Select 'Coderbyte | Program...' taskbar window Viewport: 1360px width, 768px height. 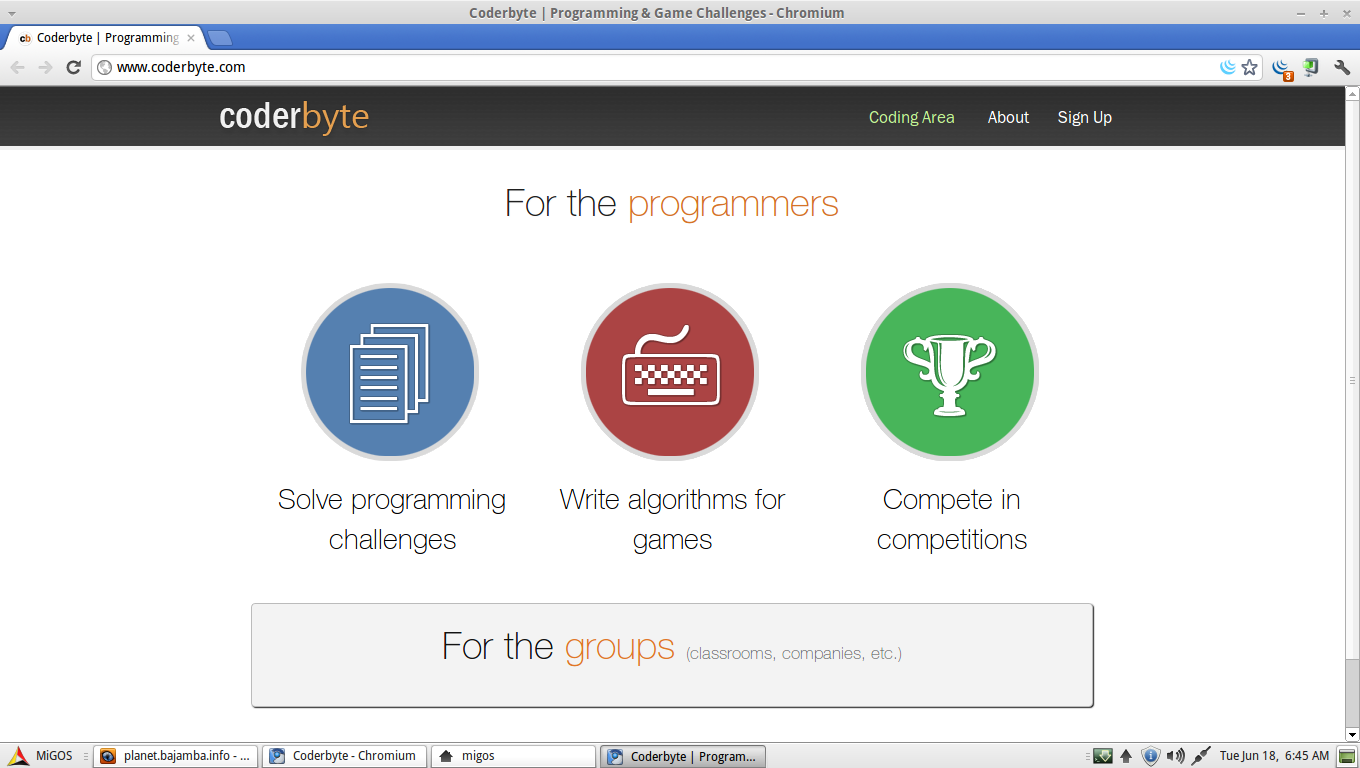coord(683,756)
